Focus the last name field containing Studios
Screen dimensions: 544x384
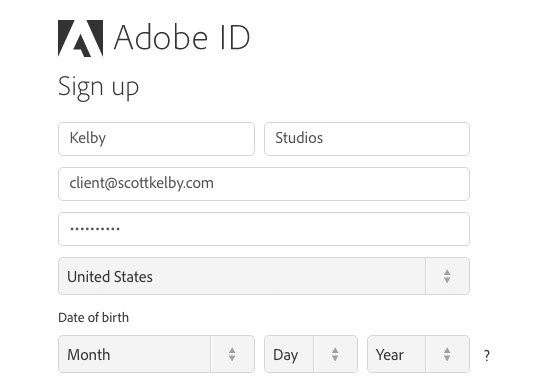[x=367, y=139]
